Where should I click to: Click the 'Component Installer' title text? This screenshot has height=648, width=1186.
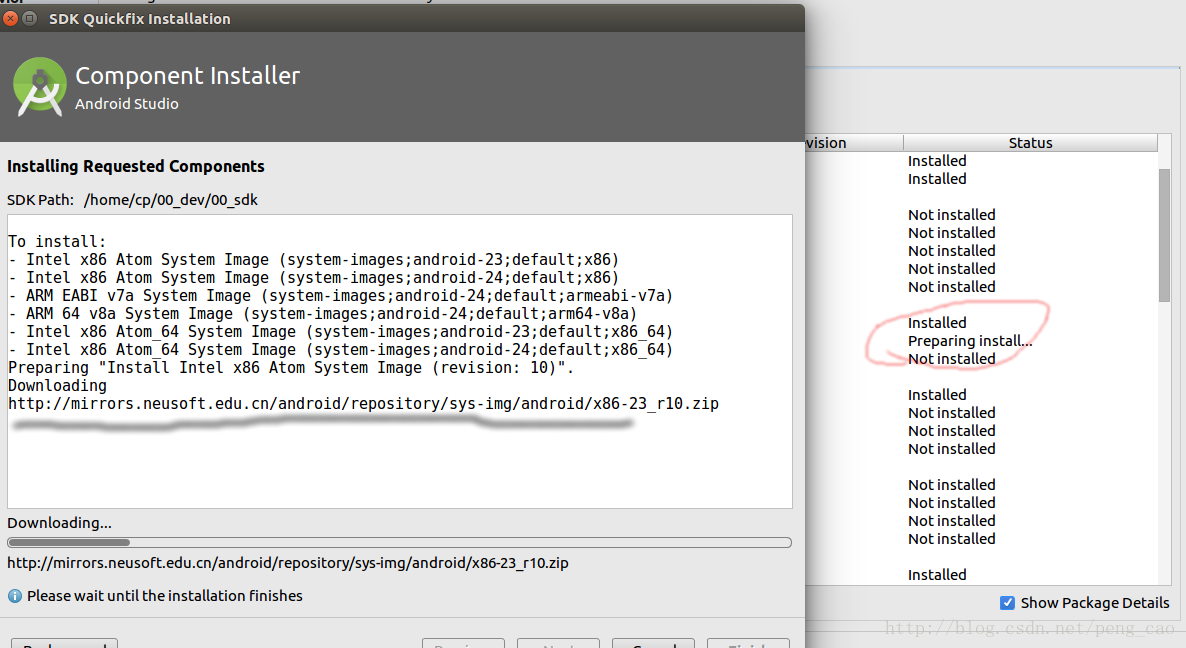pos(188,76)
